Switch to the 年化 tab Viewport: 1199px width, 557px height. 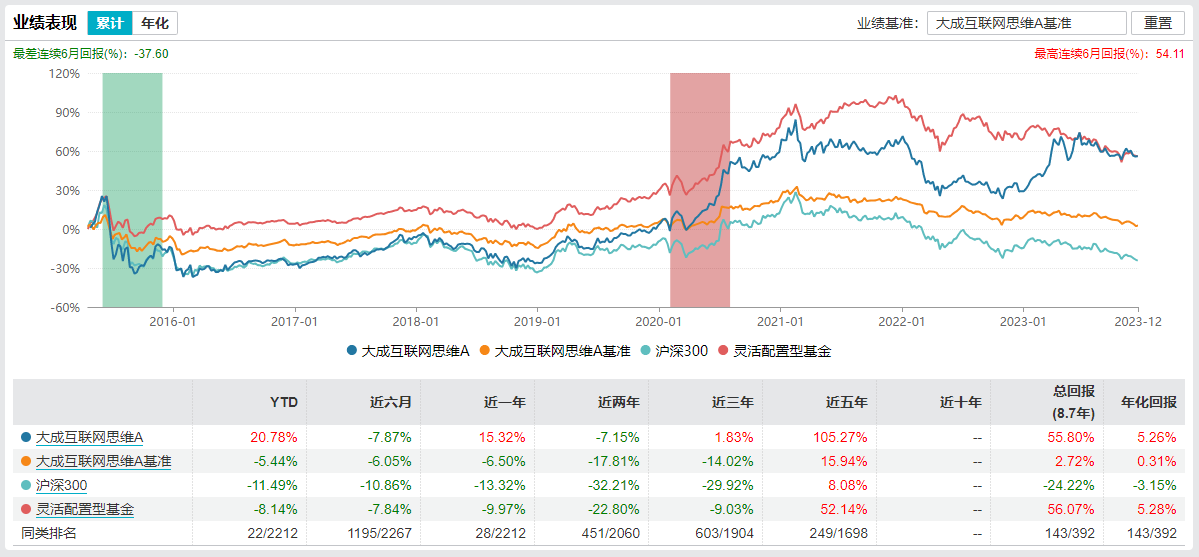click(x=155, y=23)
